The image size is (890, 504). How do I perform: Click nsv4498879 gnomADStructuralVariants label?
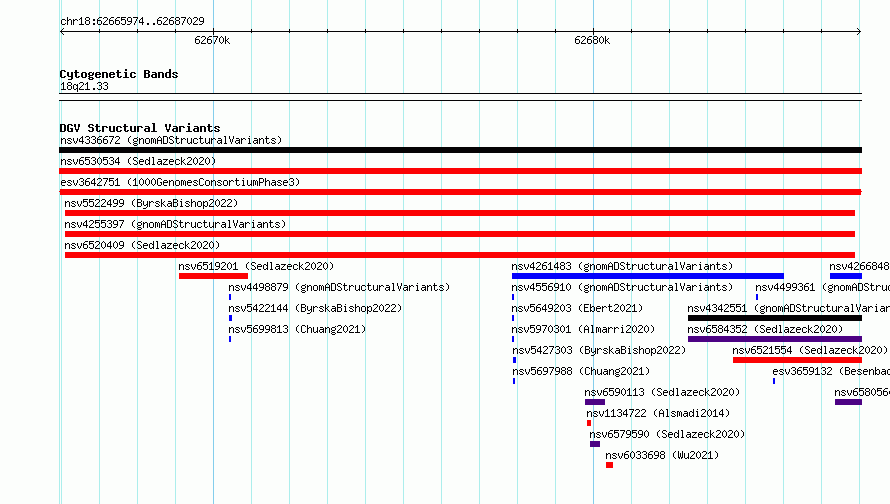click(339, 287)
